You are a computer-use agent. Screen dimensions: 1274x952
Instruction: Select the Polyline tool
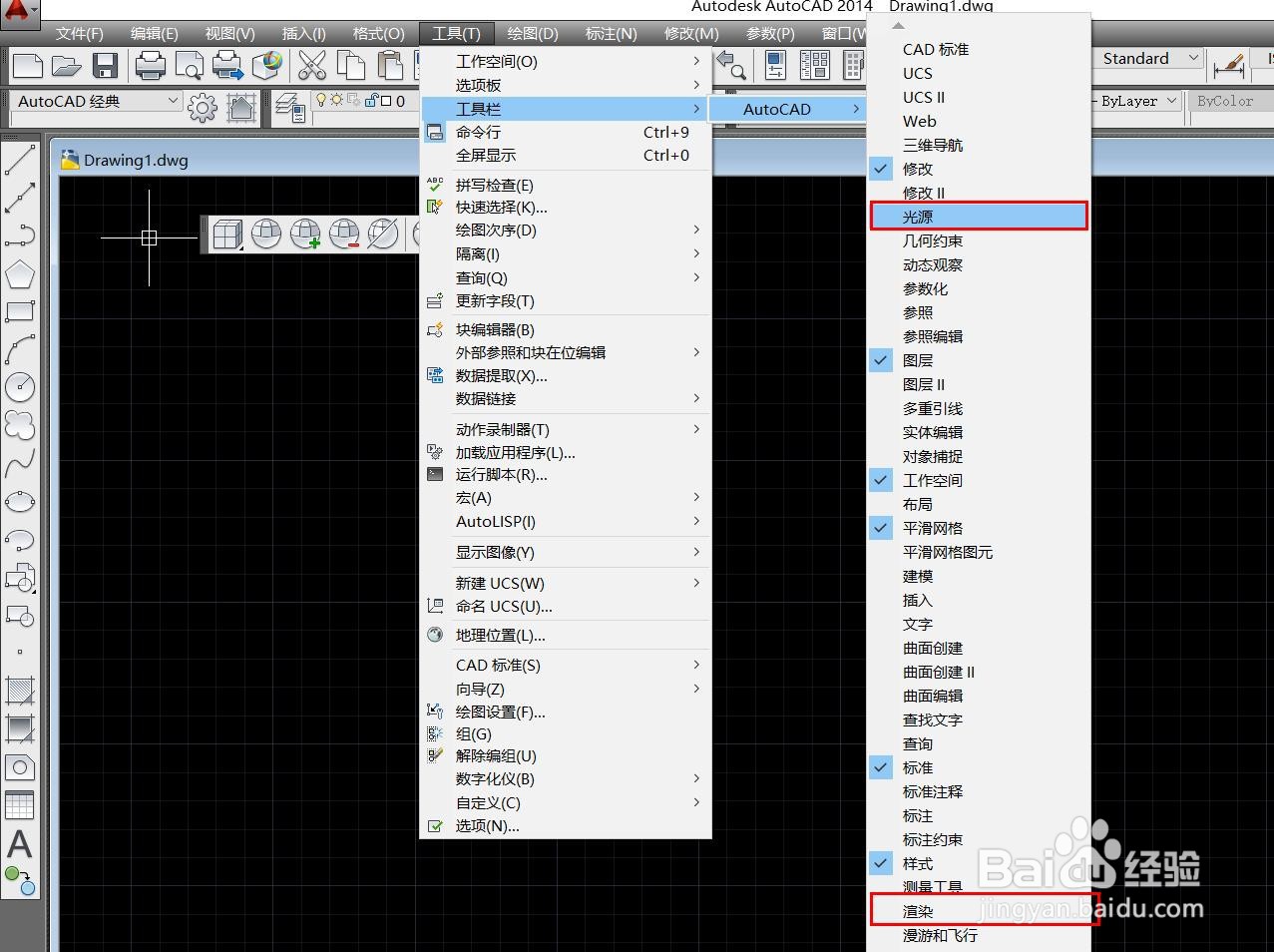(20, 236)
